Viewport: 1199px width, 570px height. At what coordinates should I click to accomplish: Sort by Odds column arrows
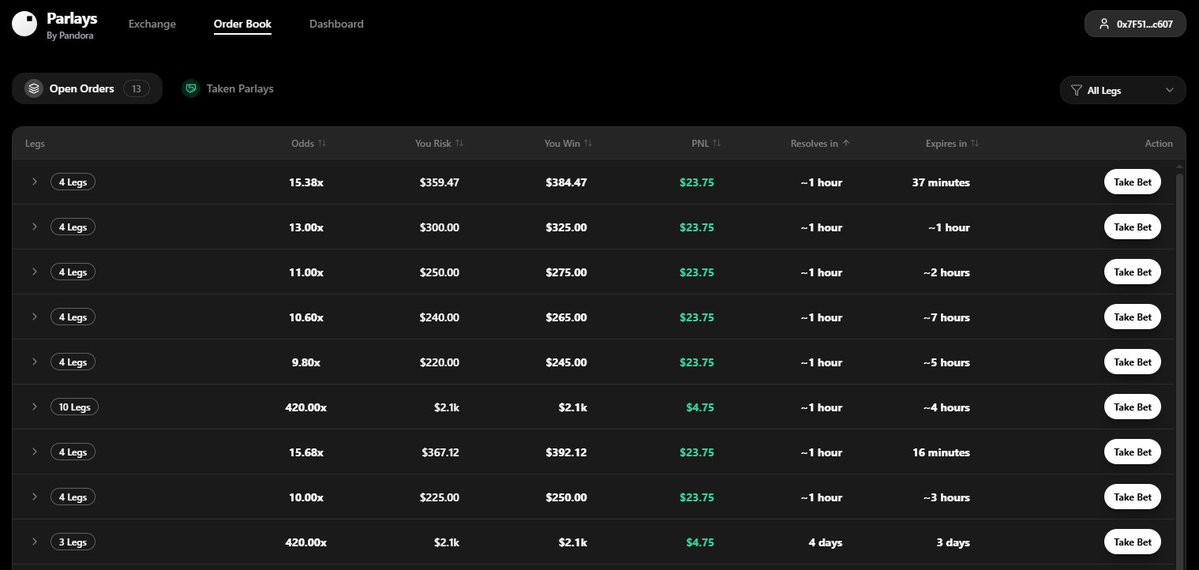tap(322, 143)
